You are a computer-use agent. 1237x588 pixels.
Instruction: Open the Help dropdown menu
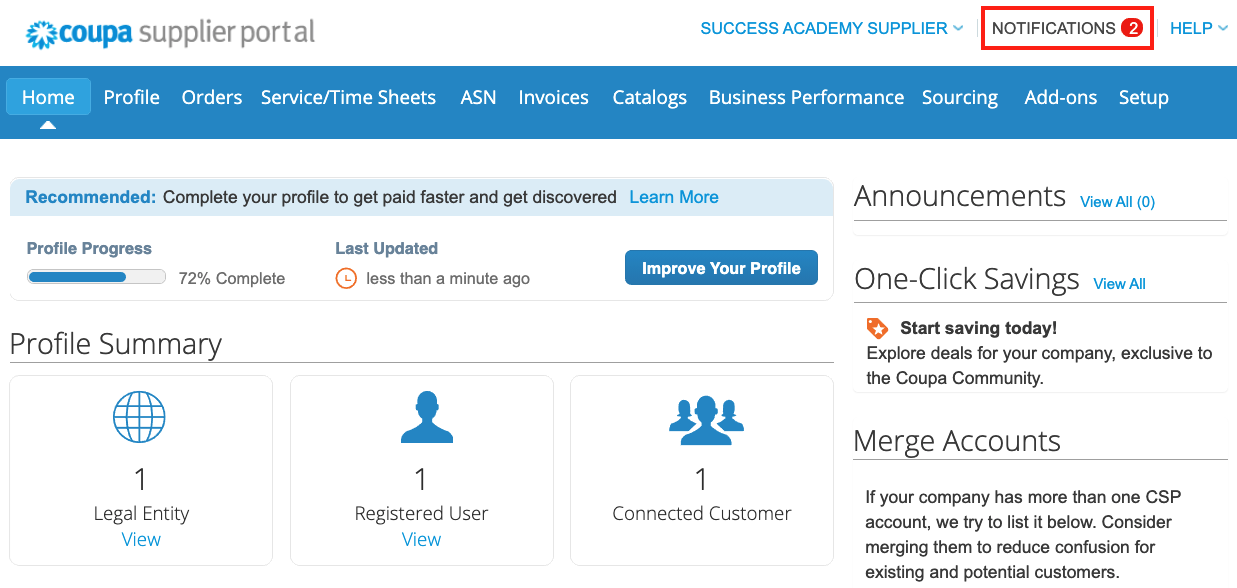pyautogui.click(x=1198, y=28)
